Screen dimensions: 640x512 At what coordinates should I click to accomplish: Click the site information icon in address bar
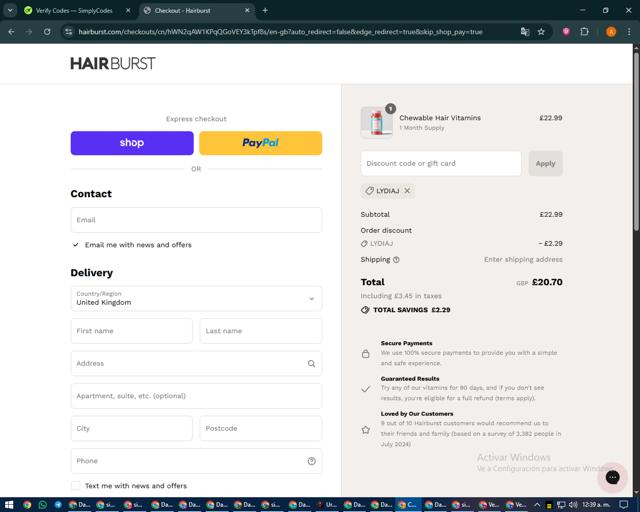[x=69, y=32]
